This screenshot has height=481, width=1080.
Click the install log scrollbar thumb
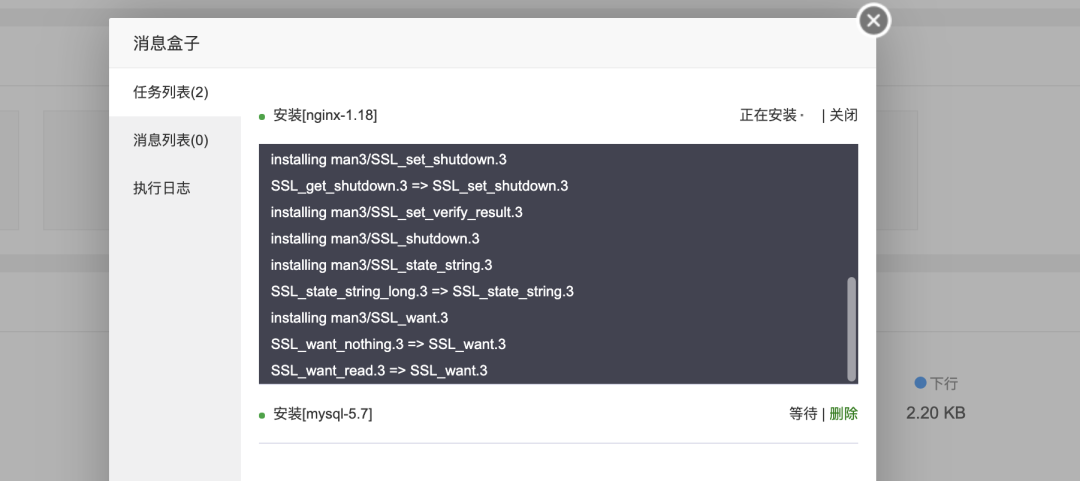point(852,329)
